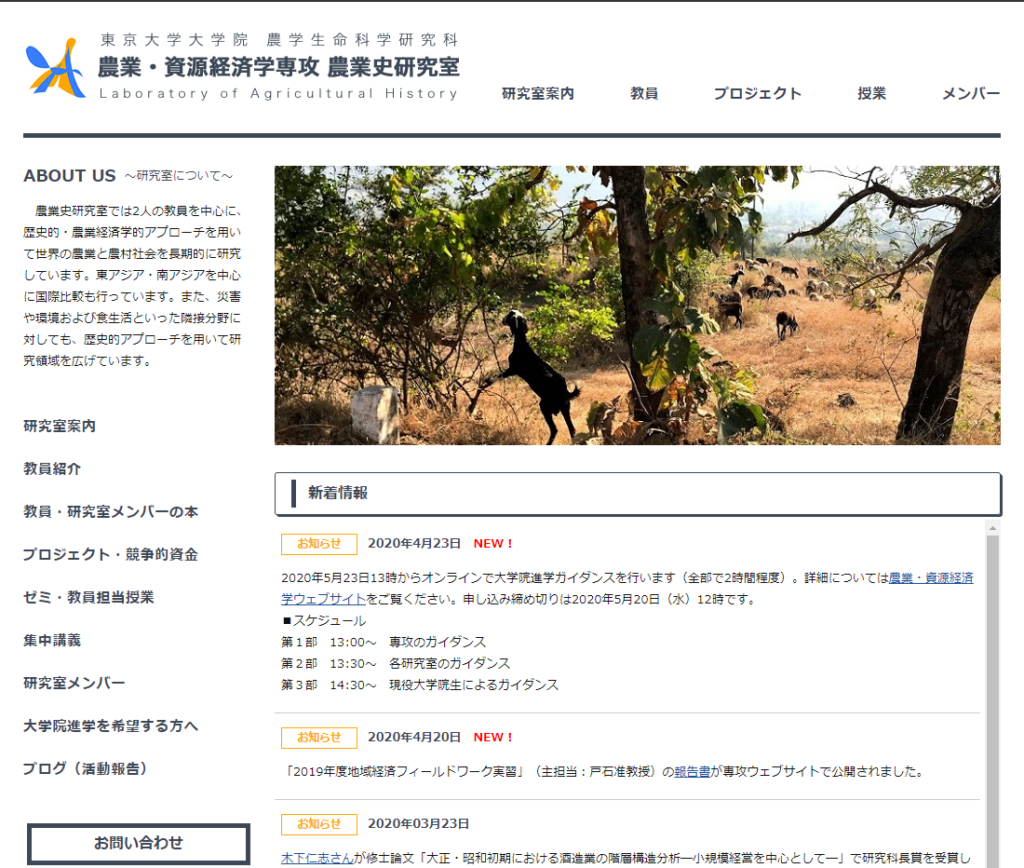
Task: Follow the 農業・資源経済学ウェブサイト link
Action: coord(931,578)
